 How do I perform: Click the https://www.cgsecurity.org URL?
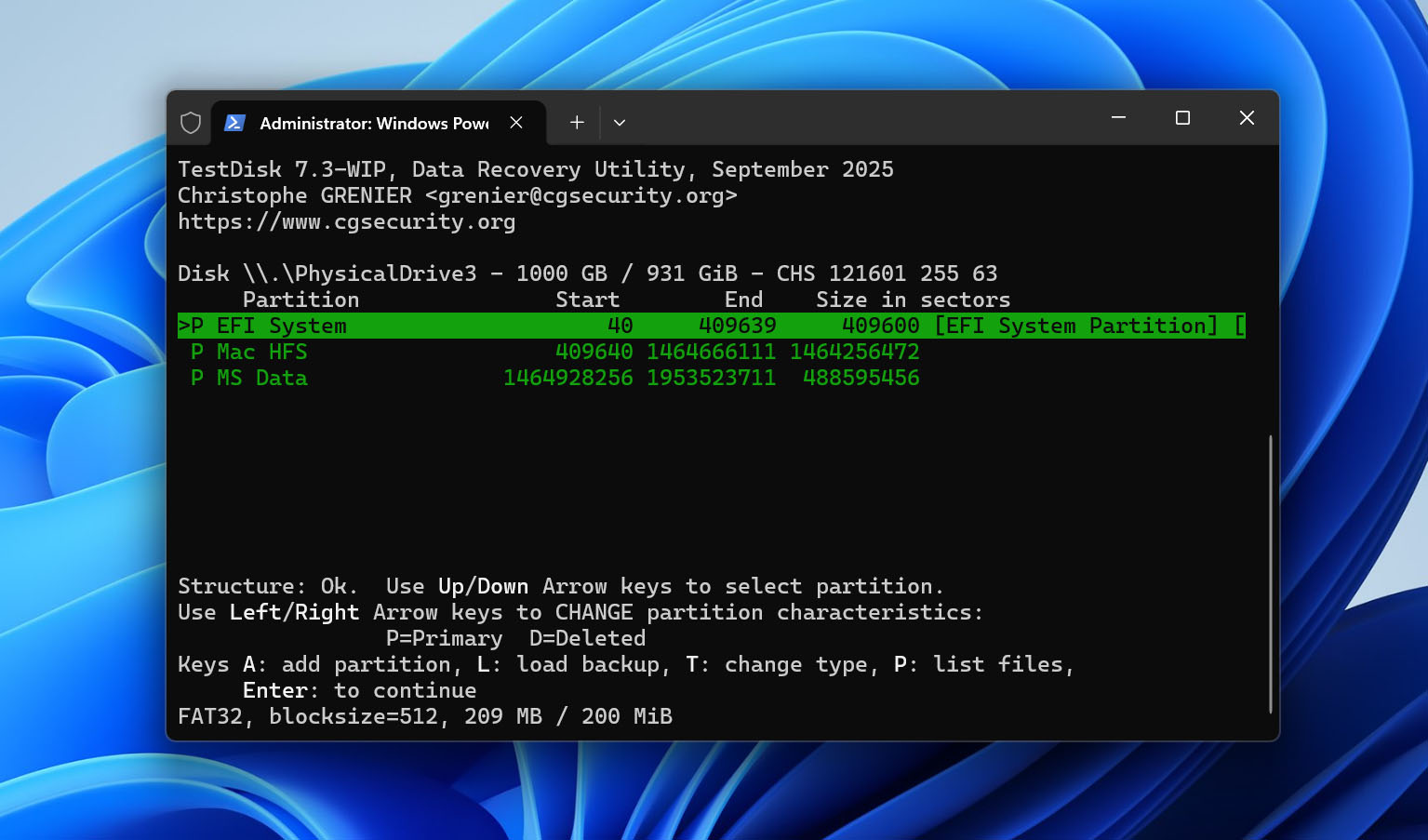(347, 221)
